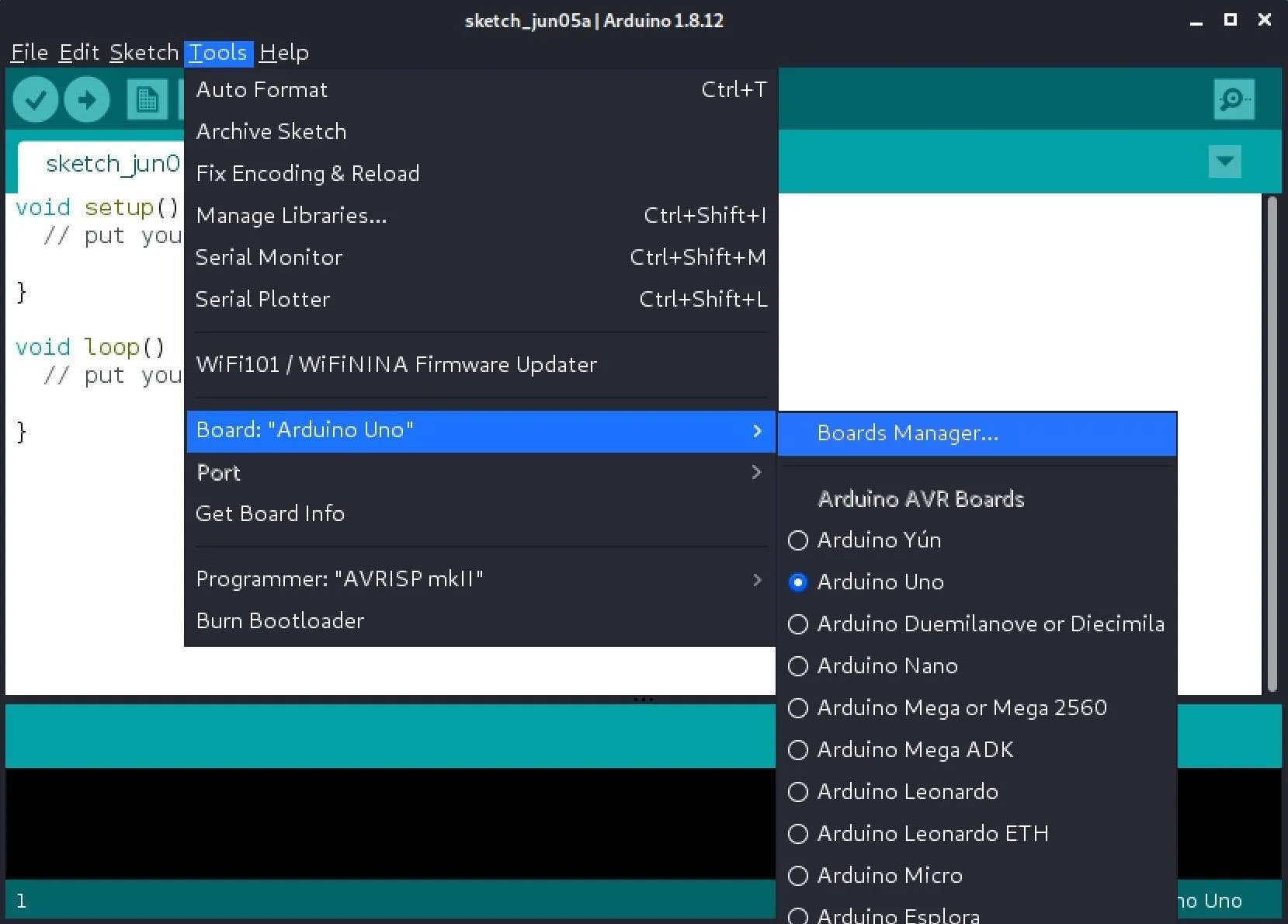Click the editor vertical scrollbar
The image size is (1288, 924).
pyautogui.click(x=1272, y=443)
